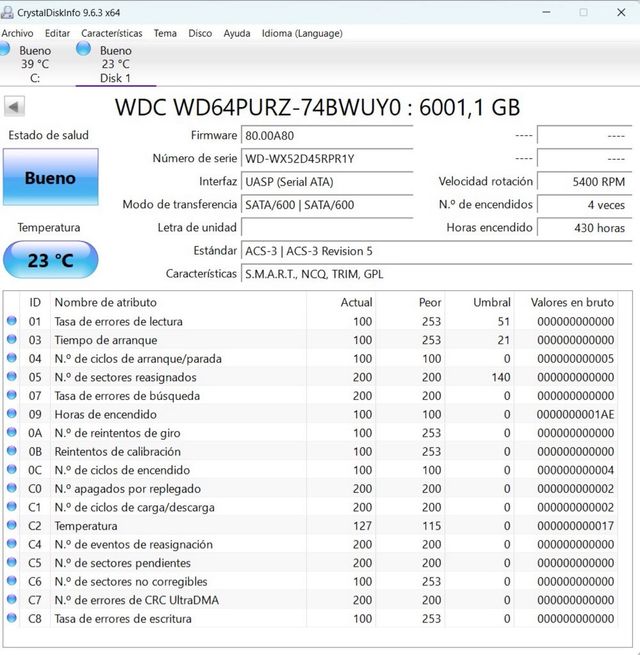Click raw value 000000000005 for ciclos de arranque/parada
640x655 pixels.
pyautogui.click(x=575, y=359)
